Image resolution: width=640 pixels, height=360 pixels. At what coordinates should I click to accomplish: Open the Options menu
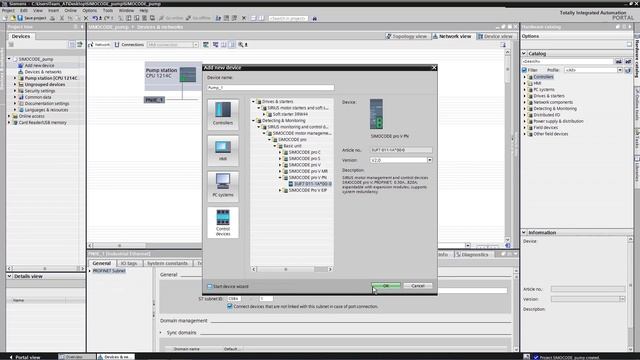click(89, 10)
